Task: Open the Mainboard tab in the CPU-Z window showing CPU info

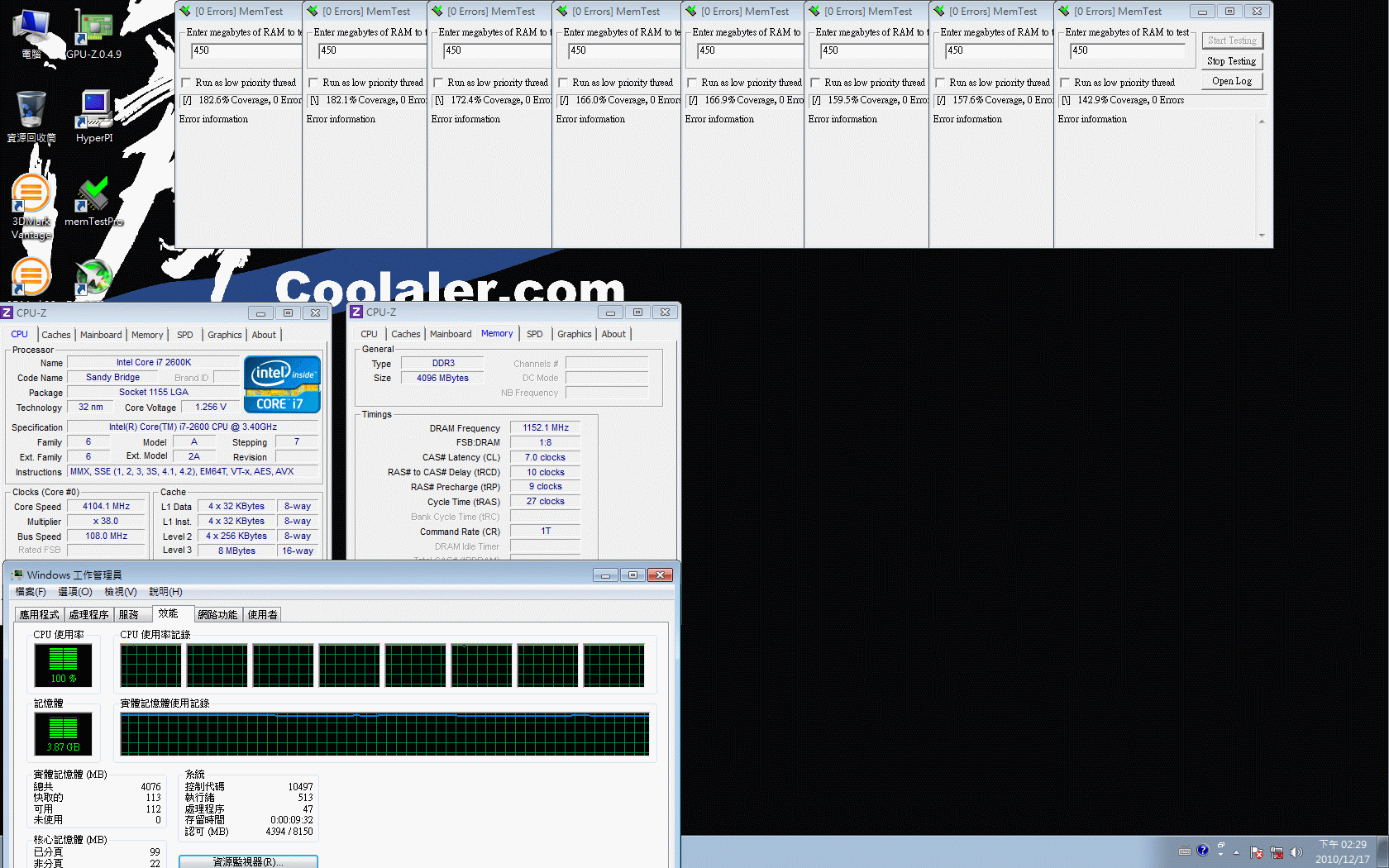Action: 101,335
